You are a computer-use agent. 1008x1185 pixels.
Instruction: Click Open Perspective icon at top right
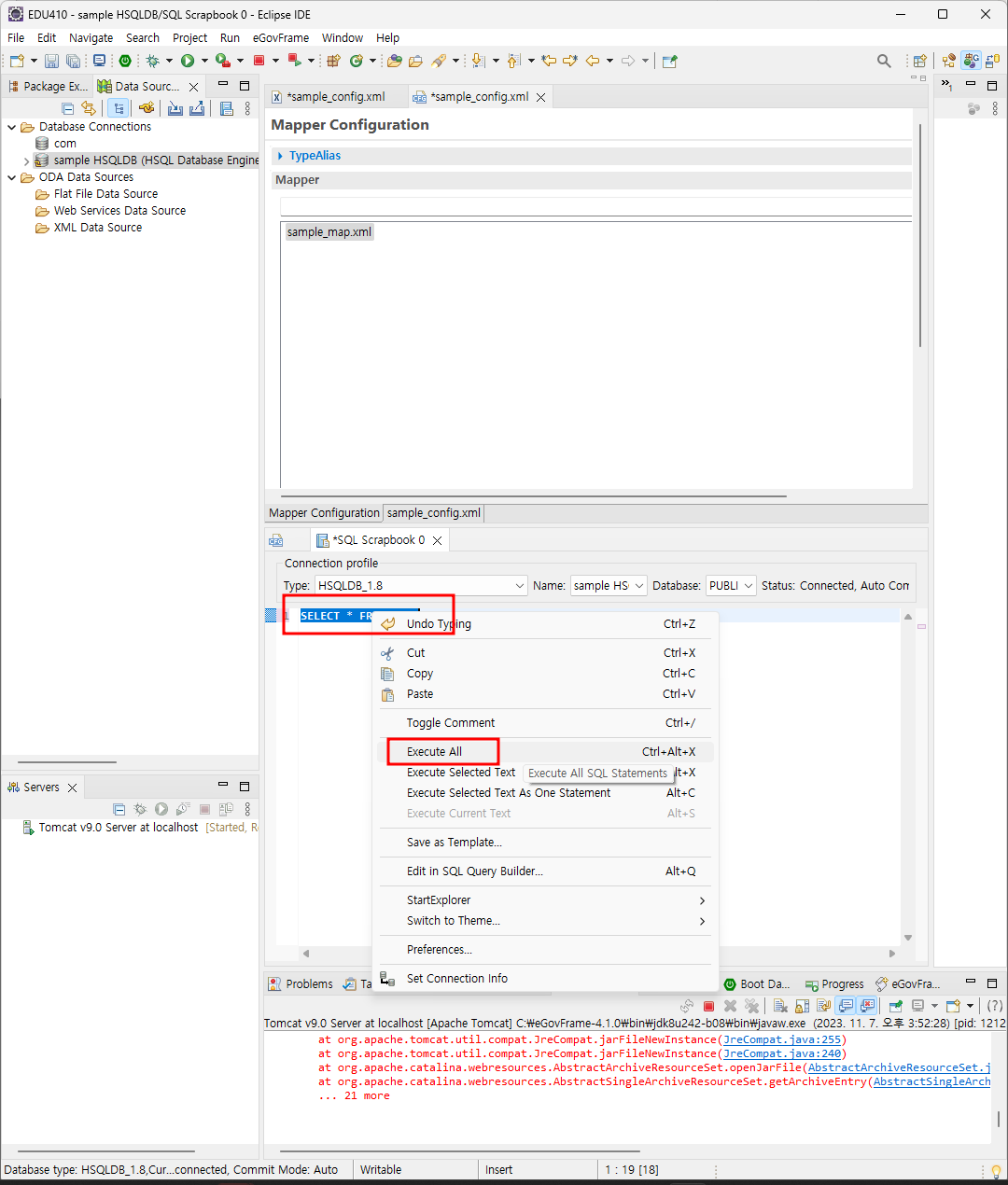[919, 61]
